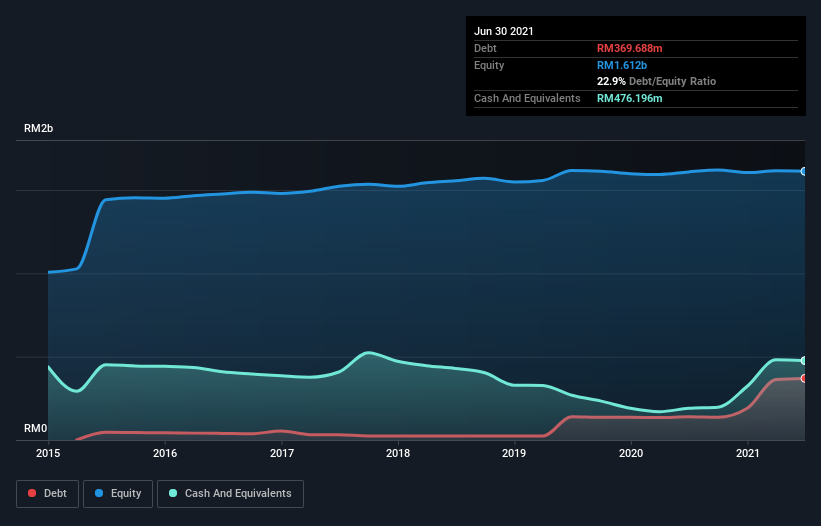Select the 2021 x-axis label
The width and height of the screenshot is (821, 526).
pos(748,453)
